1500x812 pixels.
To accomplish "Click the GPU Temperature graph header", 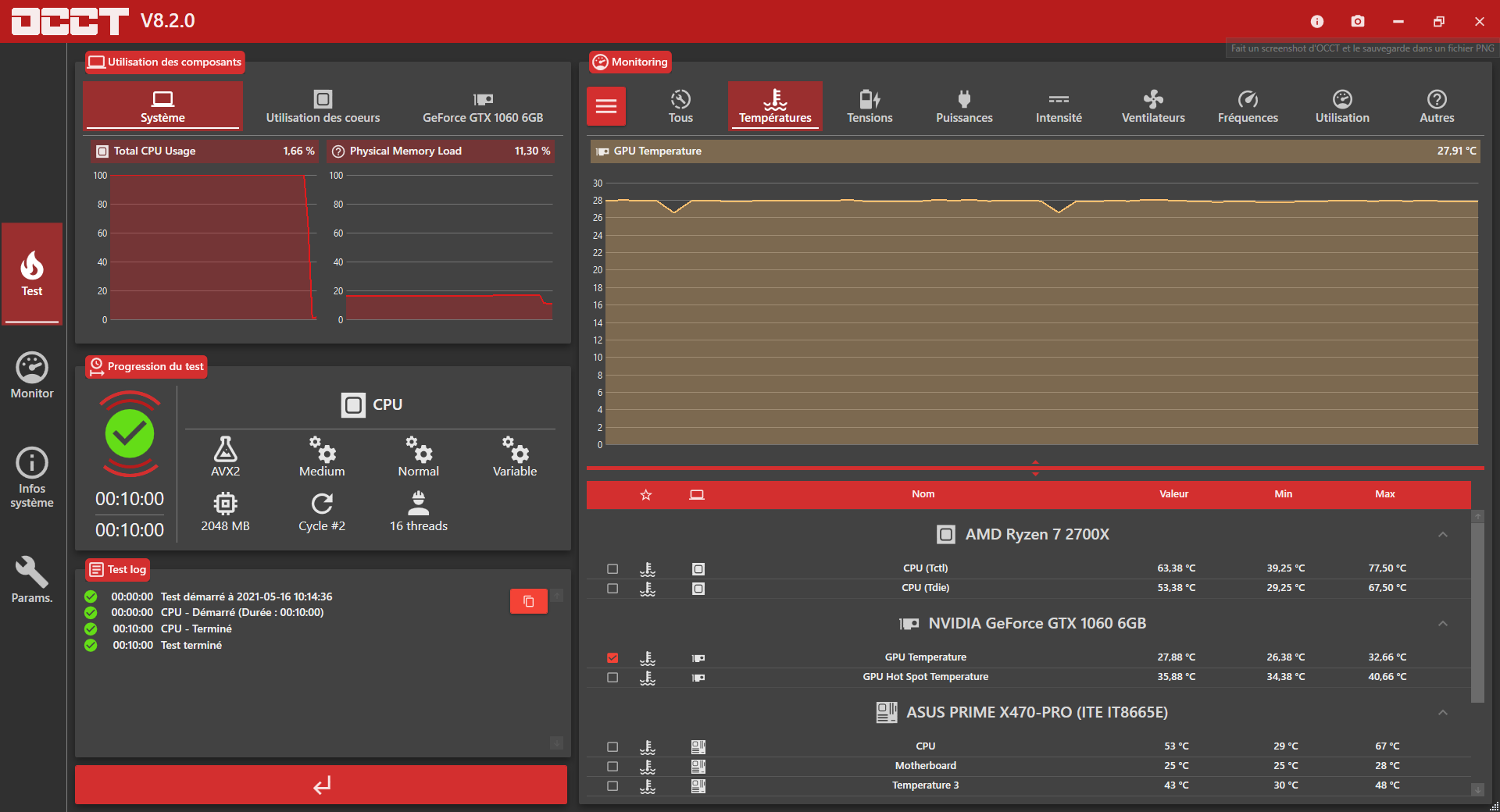I will (x=1035, y=151).
